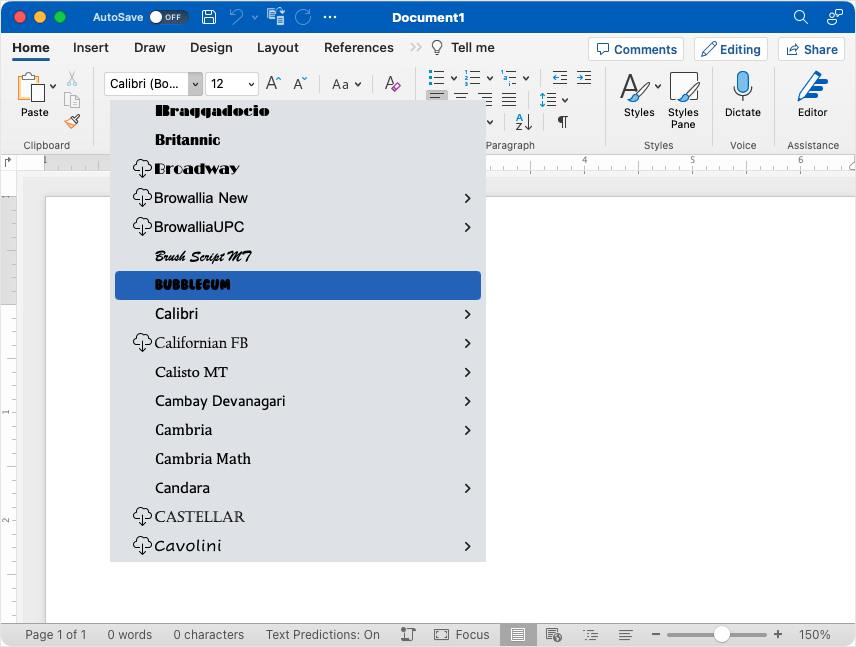Click the multilevel list icon

point(509,78)
